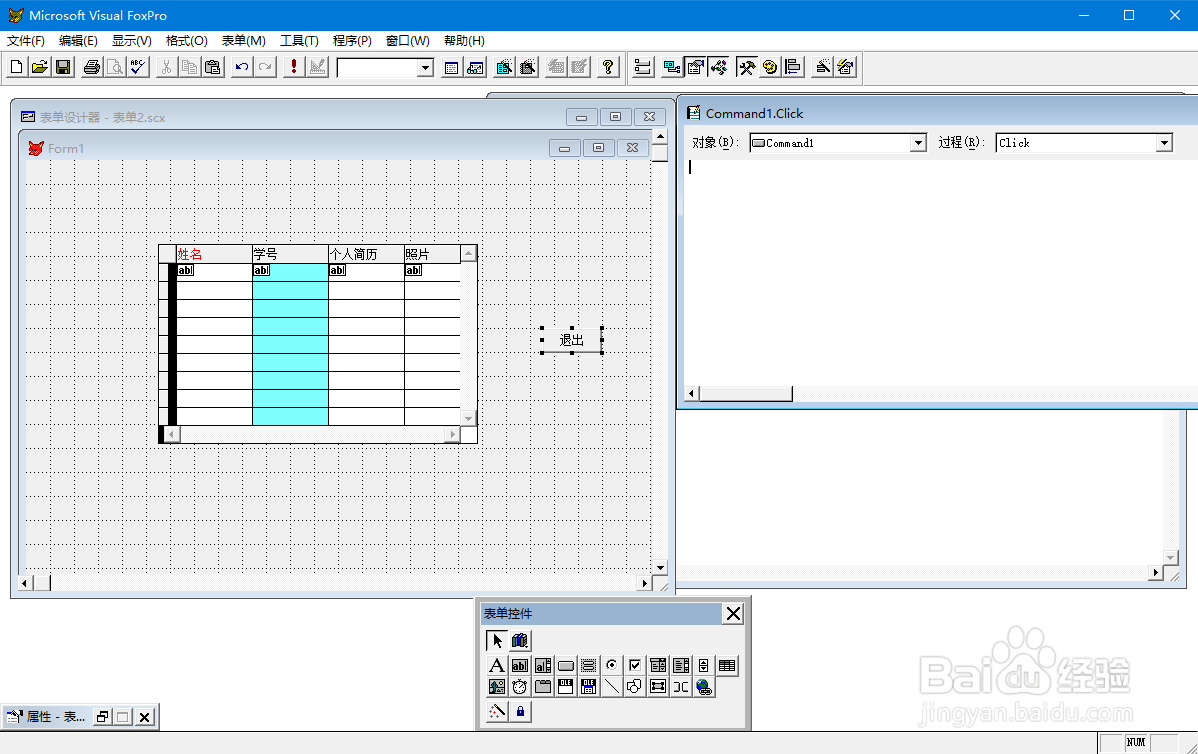
Task: Select the Text Box control tool
Action: [x=520, y=665]
